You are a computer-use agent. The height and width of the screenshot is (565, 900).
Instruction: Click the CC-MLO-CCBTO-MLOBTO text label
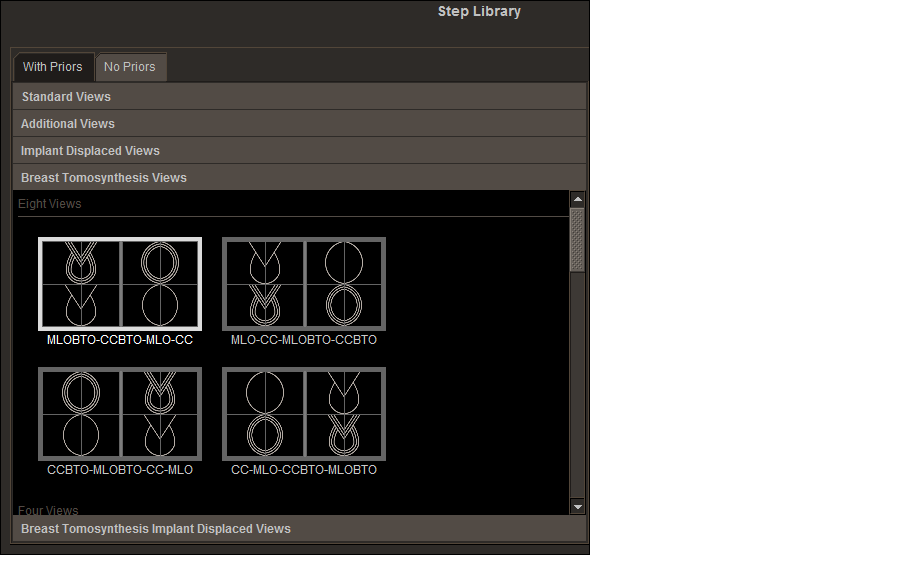point(304,470)
